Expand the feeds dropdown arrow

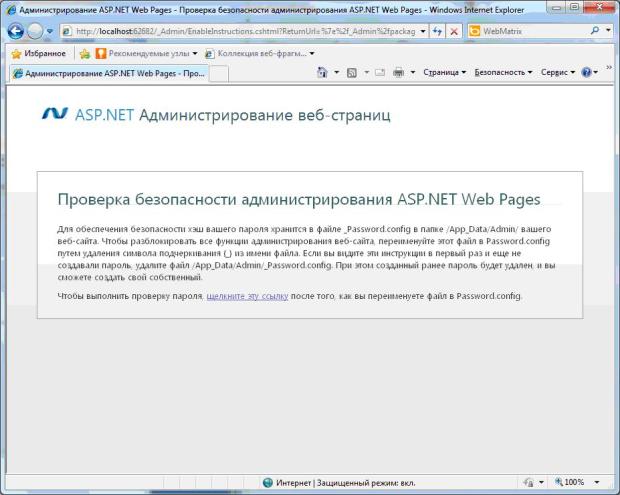click(366, 72)
